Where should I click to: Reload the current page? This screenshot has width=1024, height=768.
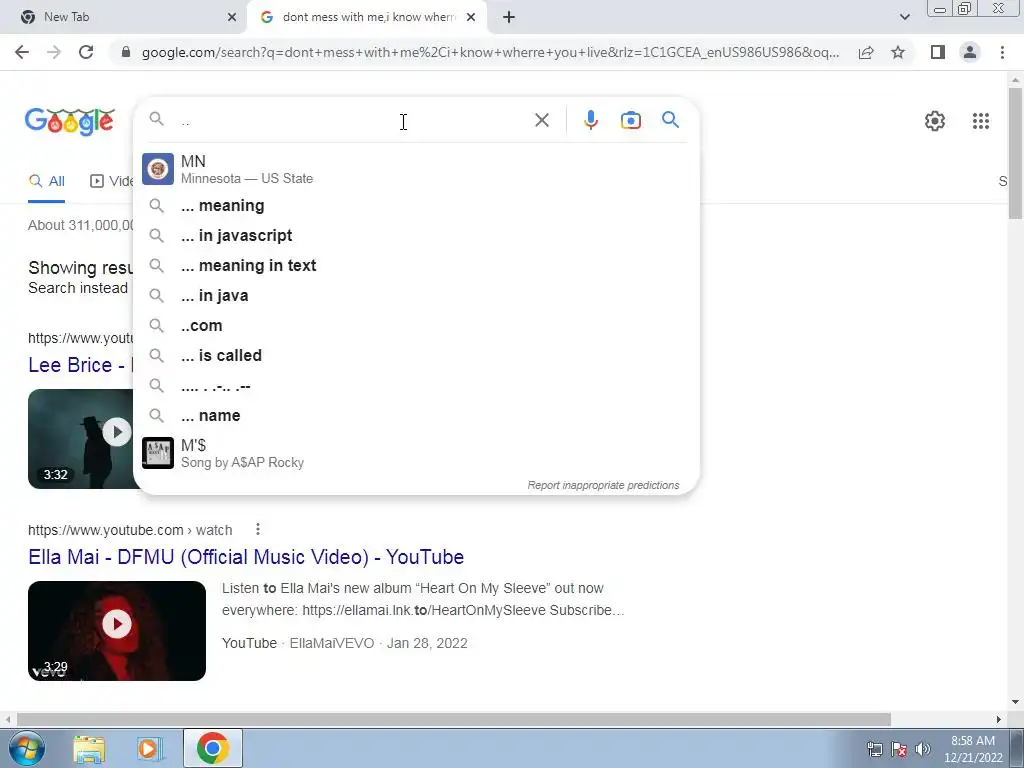pos(86,52)
